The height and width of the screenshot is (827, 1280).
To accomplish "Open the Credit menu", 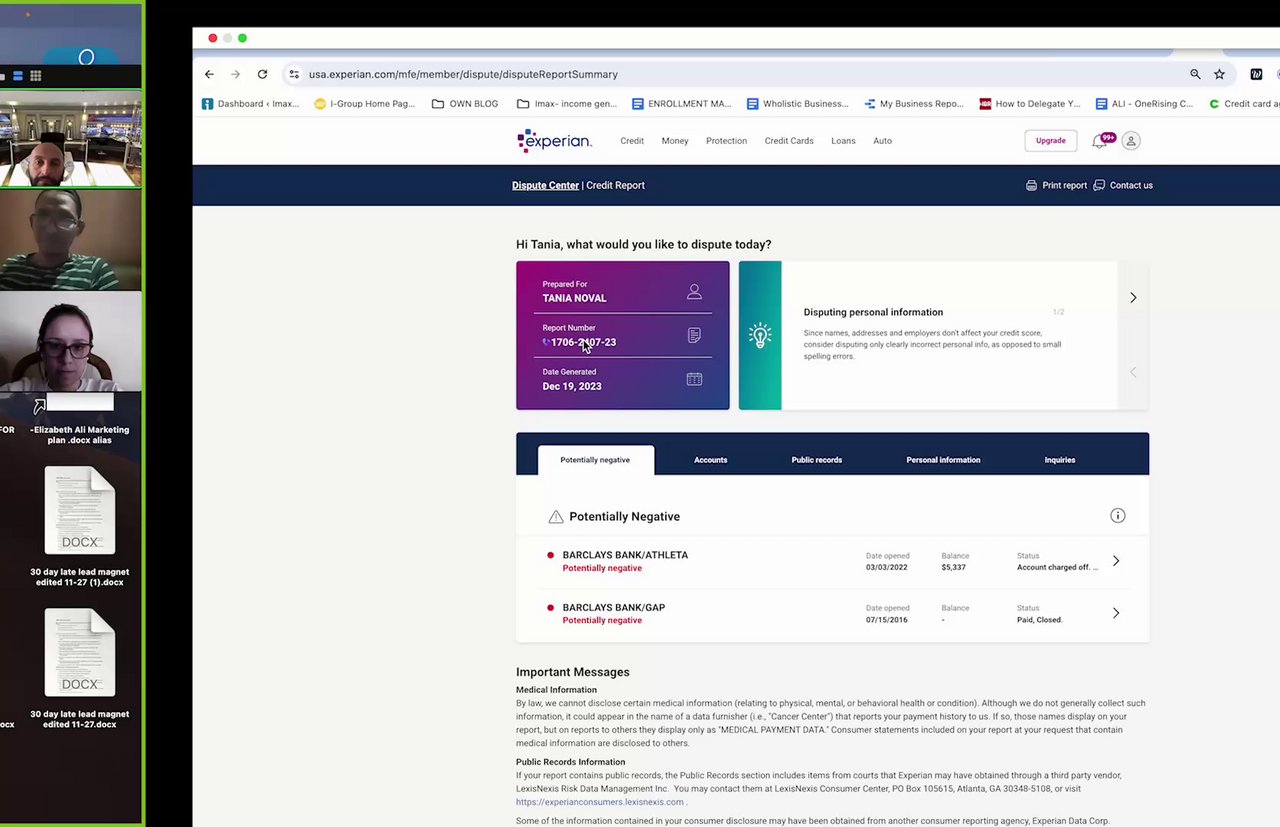I will [x=632, y=141].
